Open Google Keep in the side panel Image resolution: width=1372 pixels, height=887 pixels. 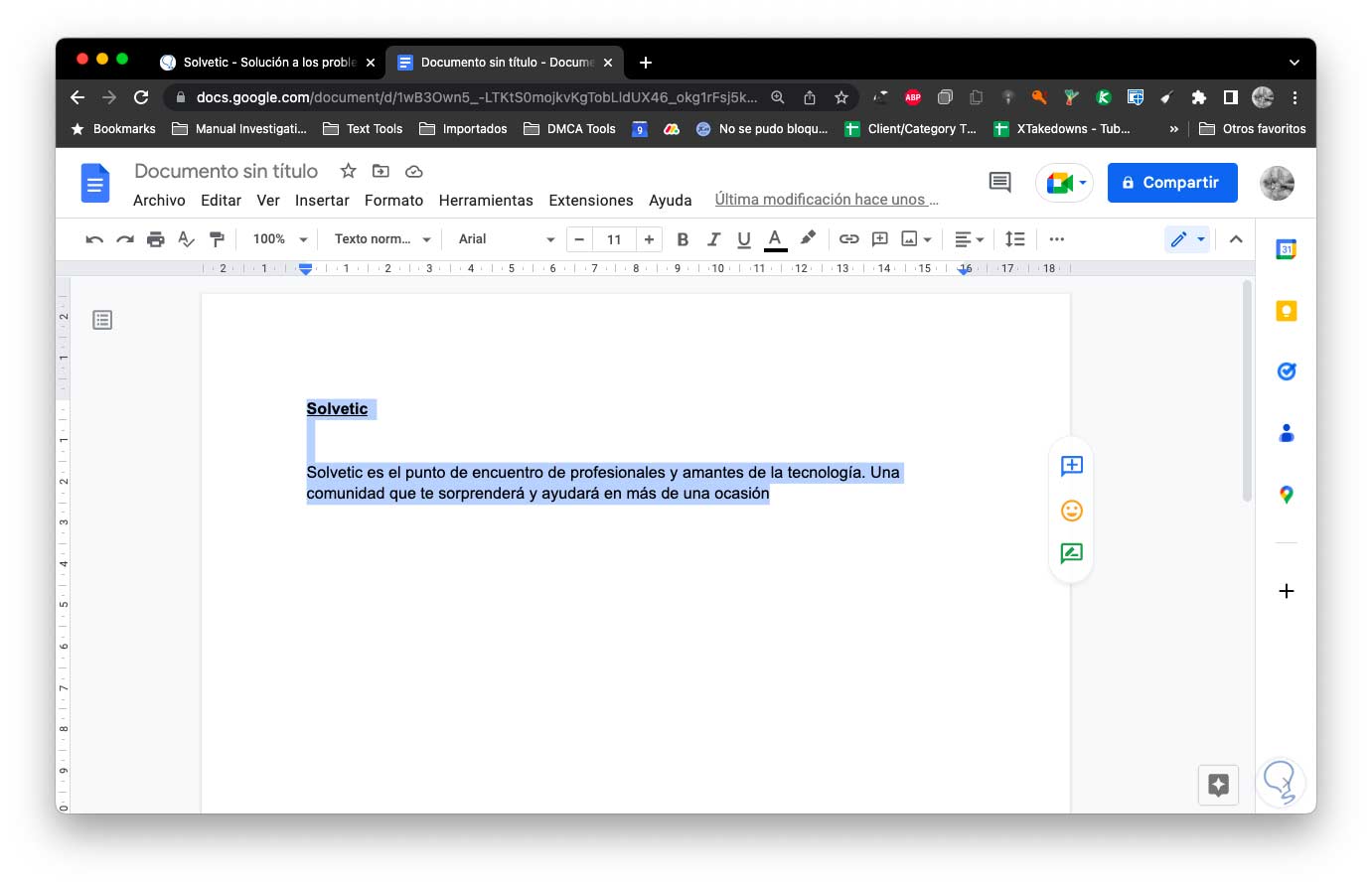pyautogui.click(x=1287, y=311)
